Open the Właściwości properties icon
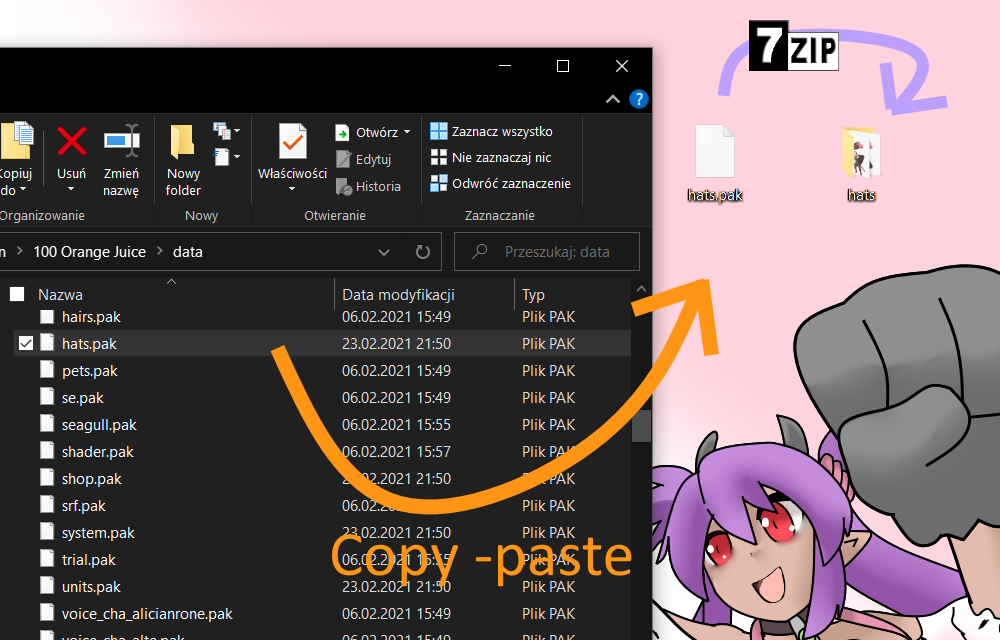The width and height of the screenshot is (1000, 640). tap(293, 141)
